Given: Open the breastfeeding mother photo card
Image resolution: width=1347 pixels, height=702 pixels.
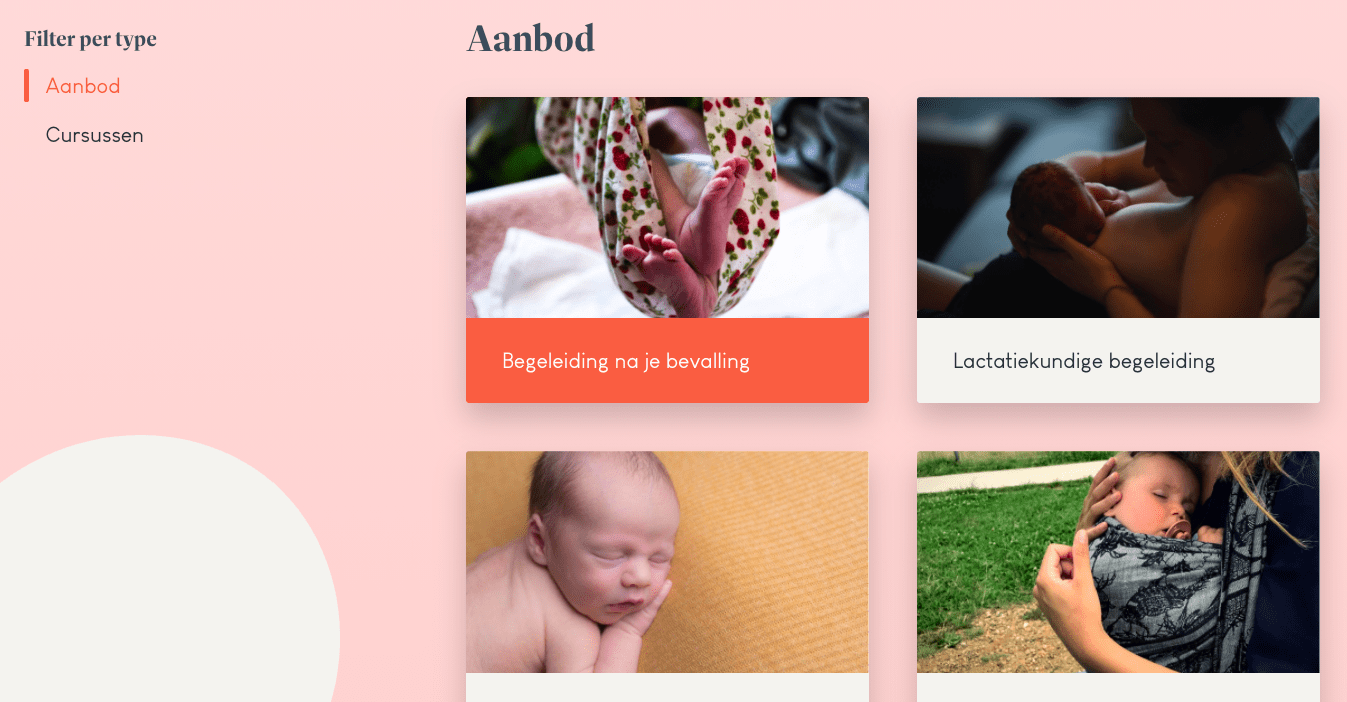Looking at the screenshot, I should [1118, 208].
